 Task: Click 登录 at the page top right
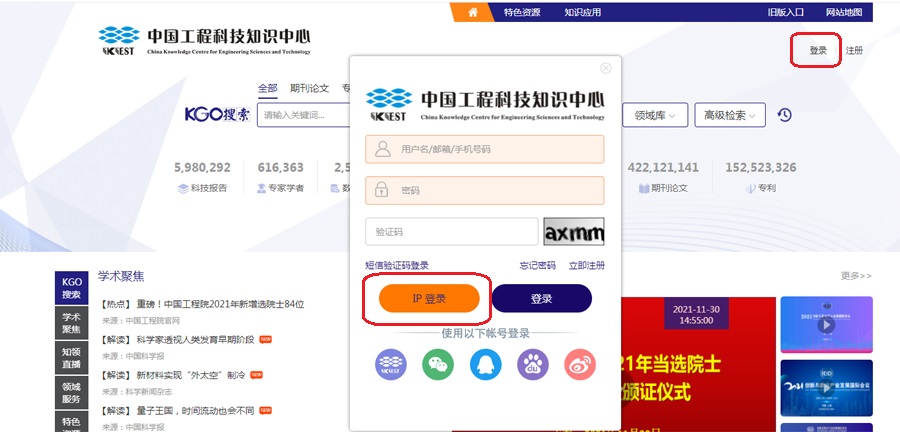(818, 50)
